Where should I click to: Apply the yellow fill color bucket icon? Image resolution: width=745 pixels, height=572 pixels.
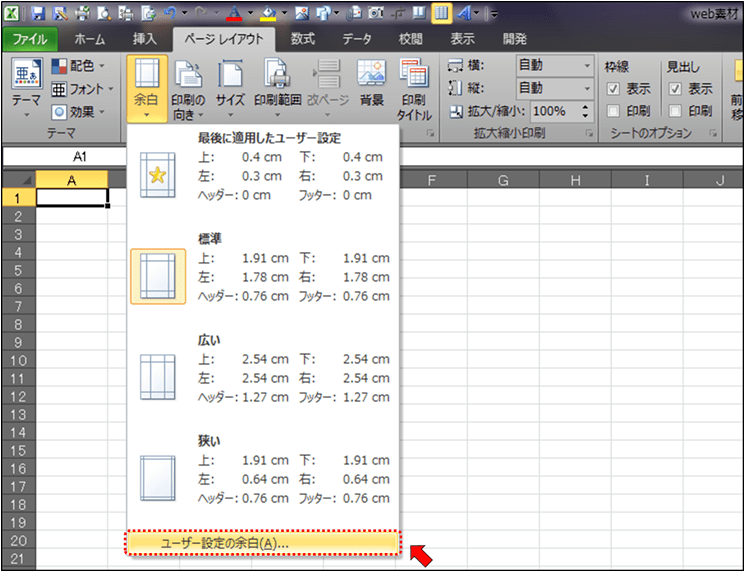[269, 14]
